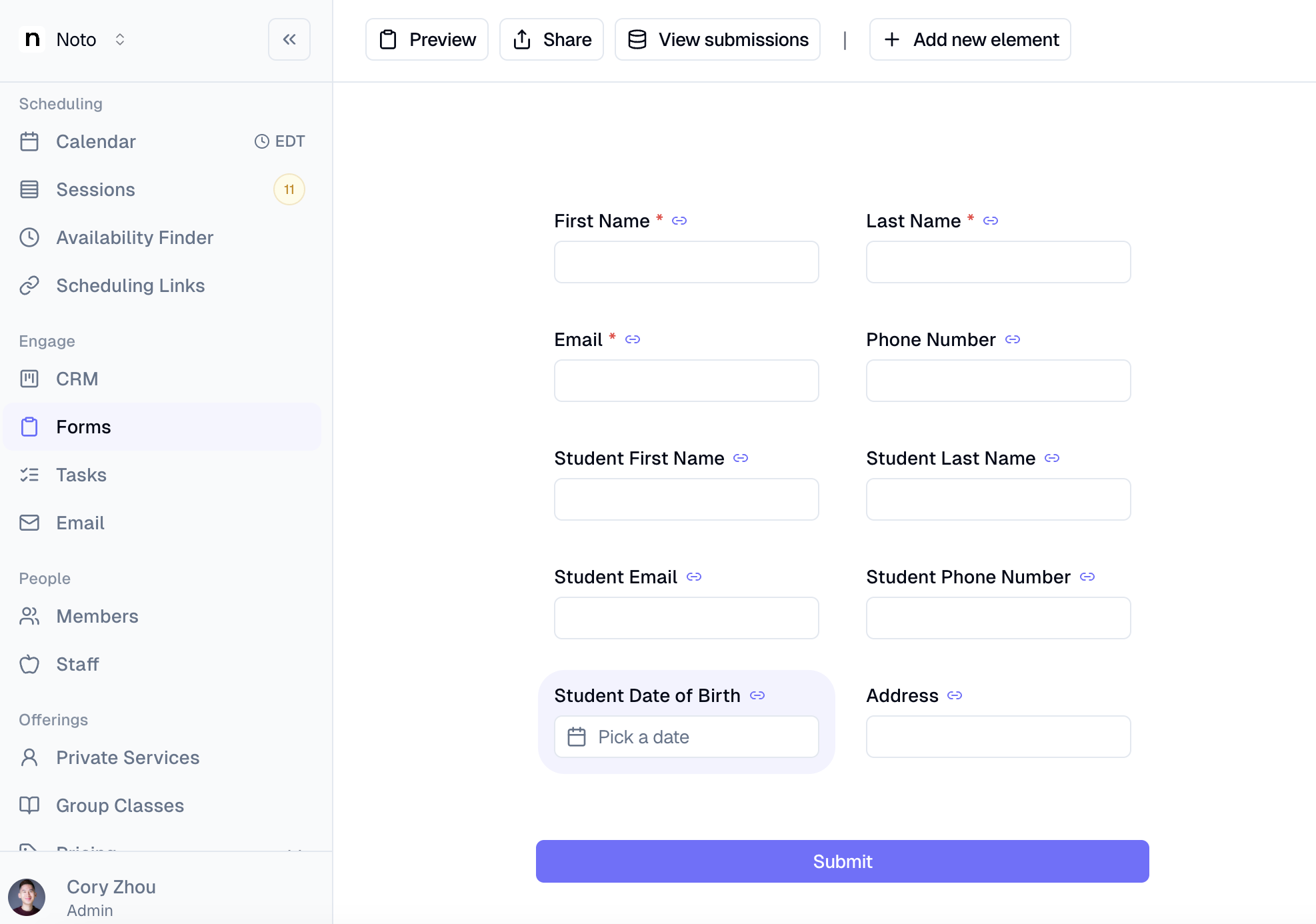Open the Noto workspace switcher
1316x924 pixels.
pyautogui.click(x=73, y=39)
